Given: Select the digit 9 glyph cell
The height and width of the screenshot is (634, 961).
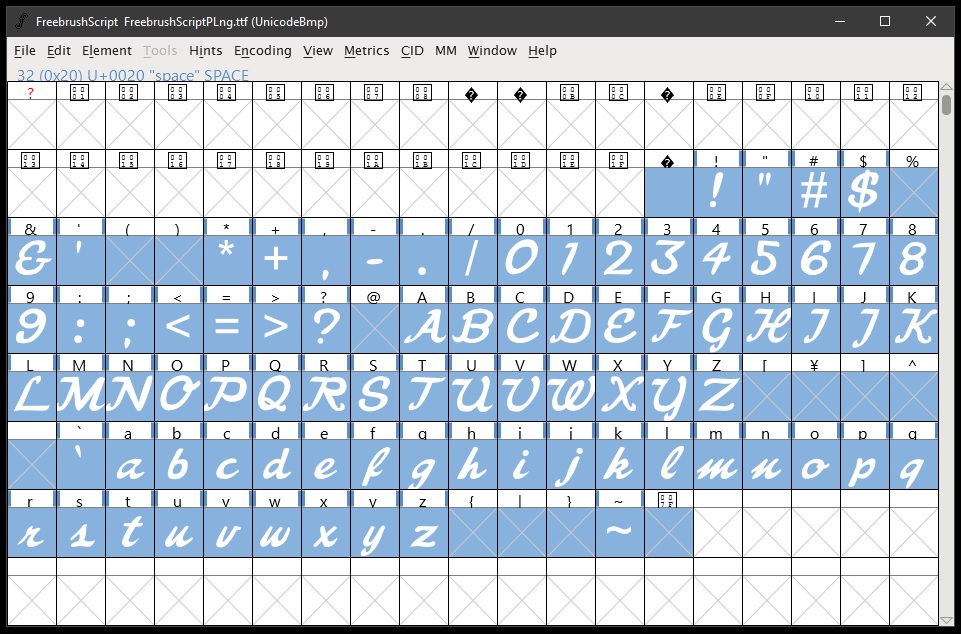Looking at the screenshot, I should [x=32, y=329].
